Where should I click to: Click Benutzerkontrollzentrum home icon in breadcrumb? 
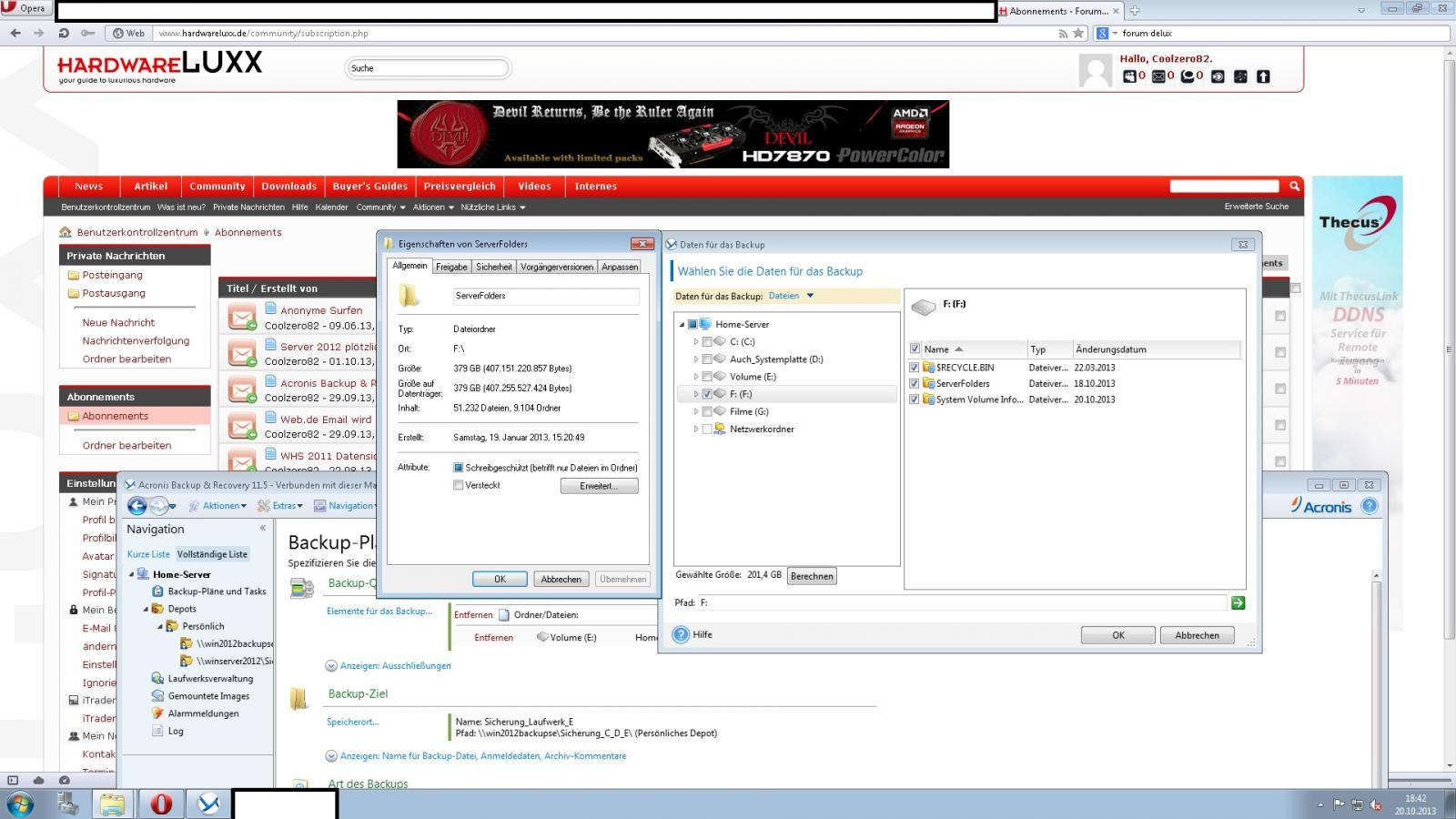66,232
